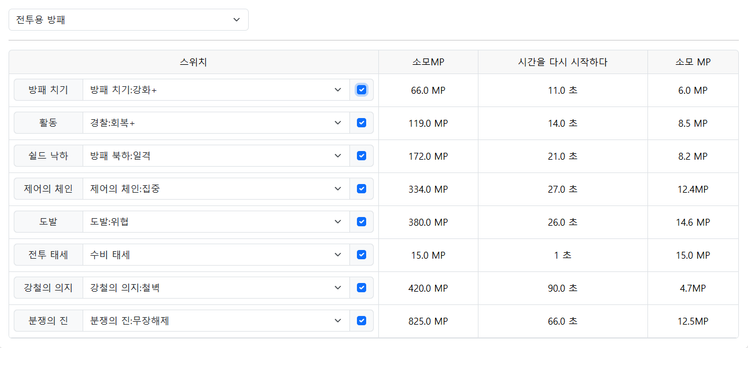Disable the 강철의 의지 checkbox

pos(361,287)
